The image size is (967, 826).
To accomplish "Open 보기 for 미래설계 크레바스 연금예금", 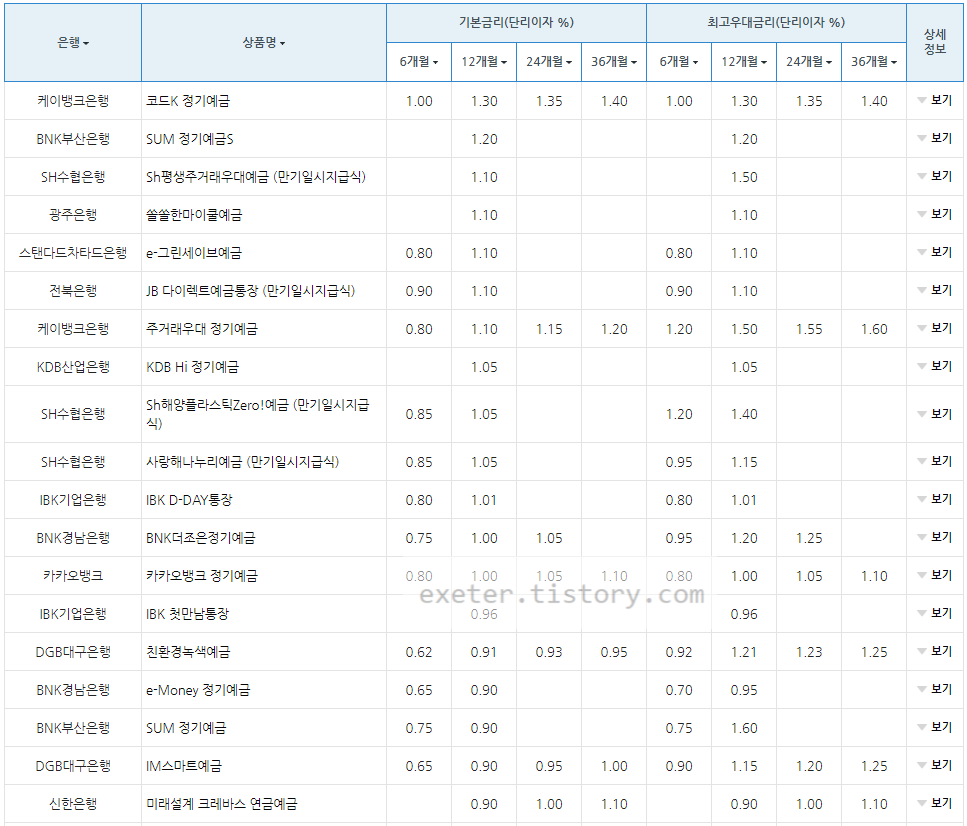I will (x=935, y=803).
